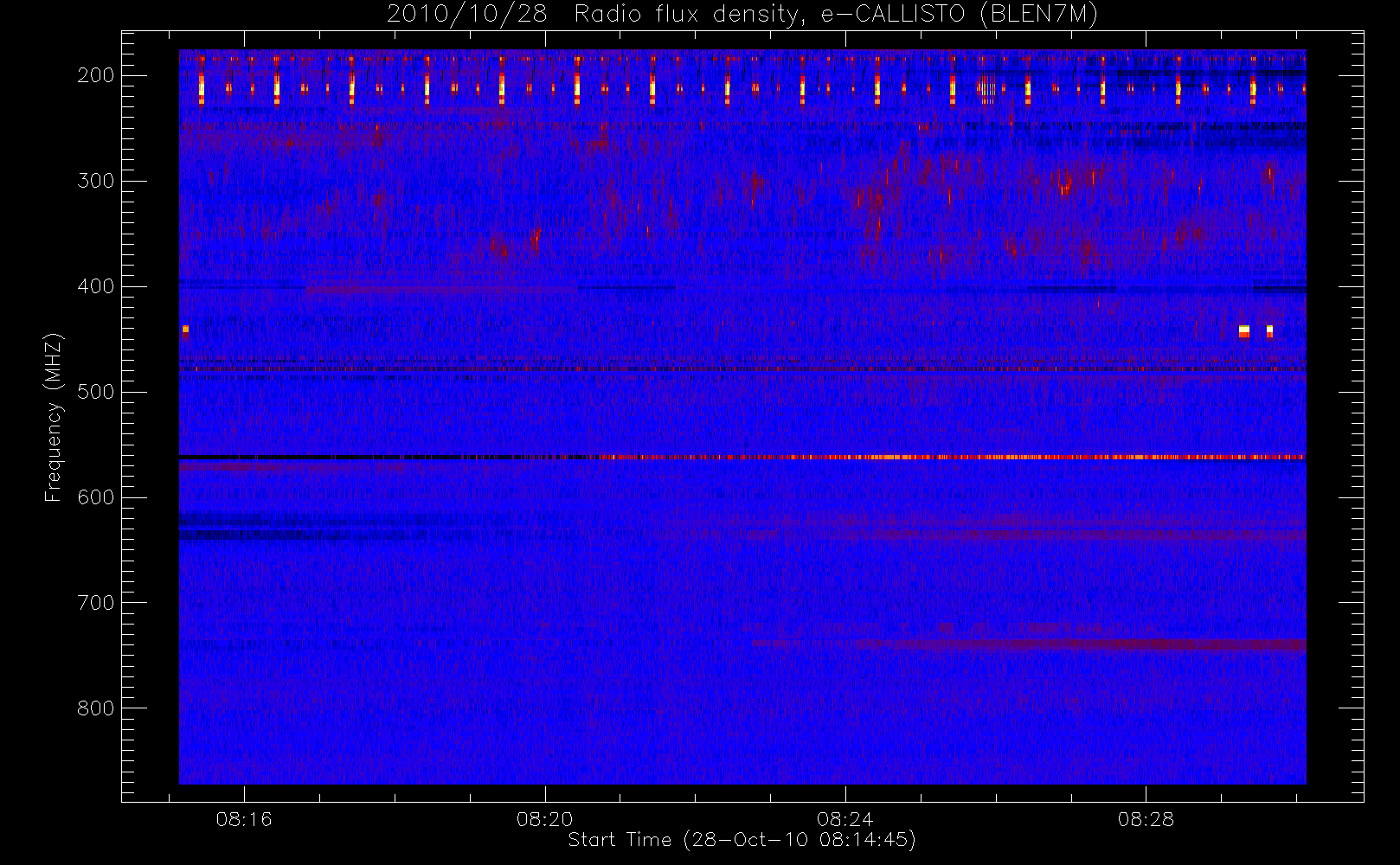Select the 700 frequency tick label
This screenshot has width=1400, height=865.
(x=96, y=603)
